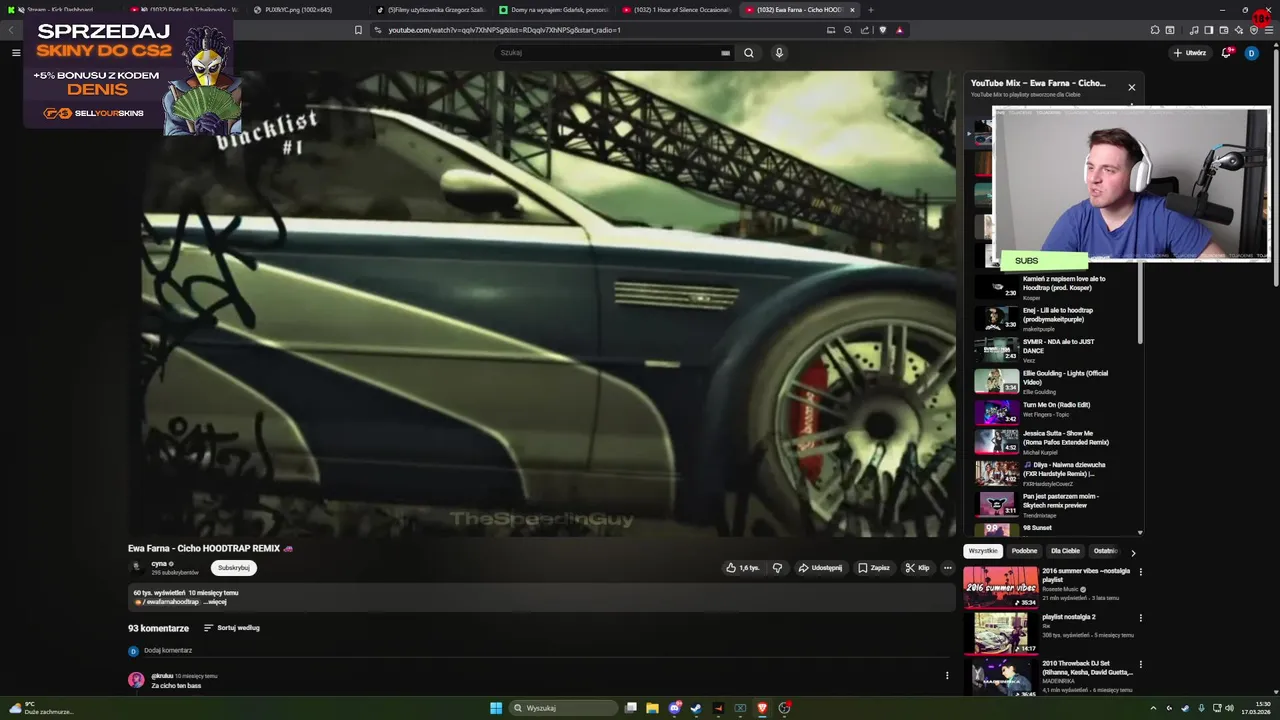Open Brave browser icon in taskbar
Viewport: 1280px width, 720px height.
762,708
